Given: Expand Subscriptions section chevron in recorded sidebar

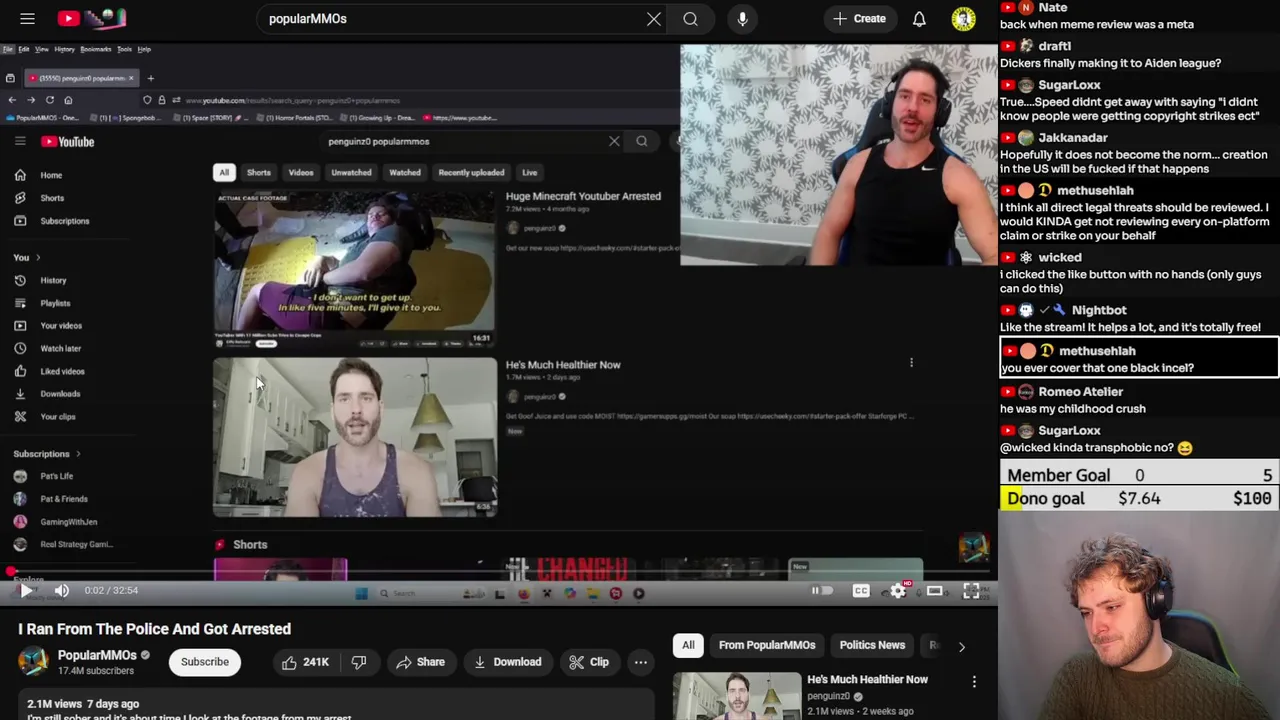Looking at the screenshot, I should pos(78,454).
